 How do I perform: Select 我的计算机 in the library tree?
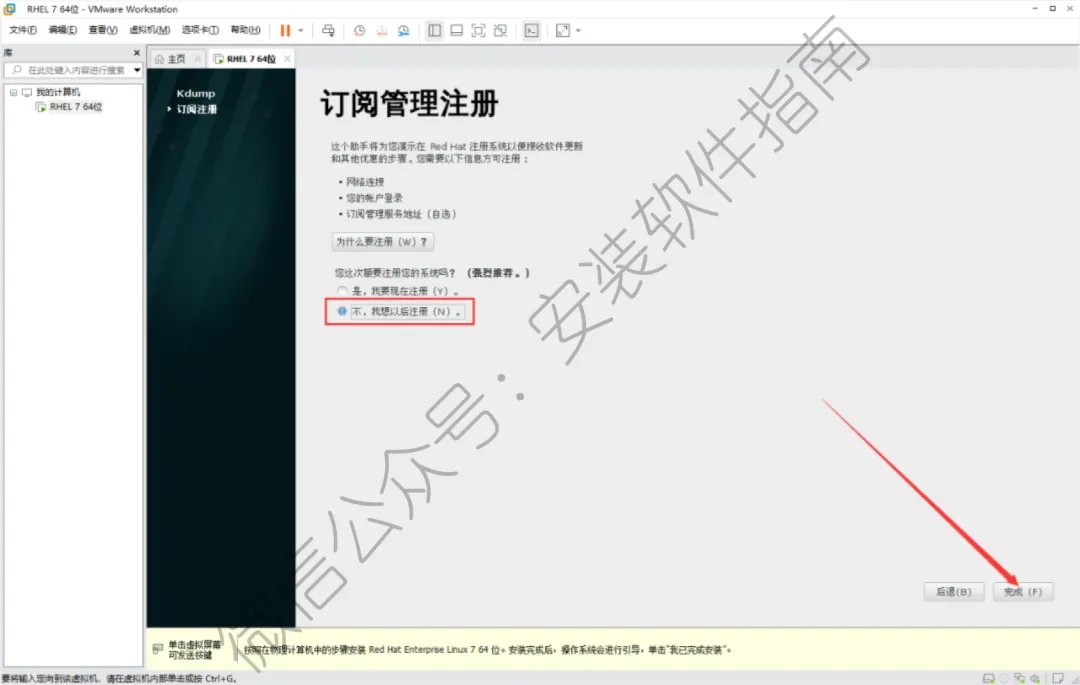[x=58, y=92]
